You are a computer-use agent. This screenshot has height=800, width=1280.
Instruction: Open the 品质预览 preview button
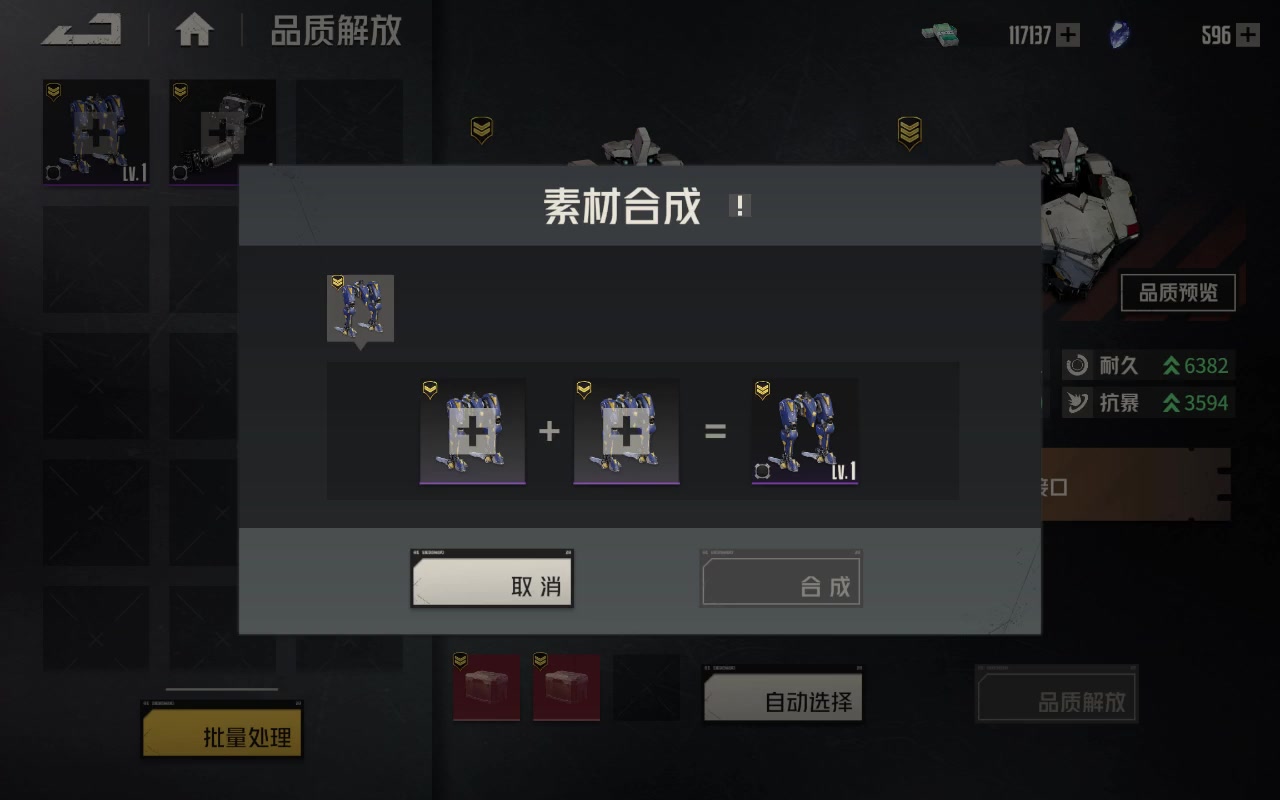click(1178, 293)
